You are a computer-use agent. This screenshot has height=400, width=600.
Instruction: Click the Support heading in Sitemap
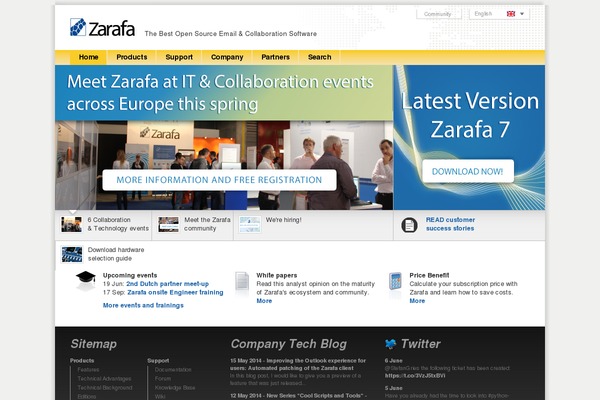[x=158, y=361]
